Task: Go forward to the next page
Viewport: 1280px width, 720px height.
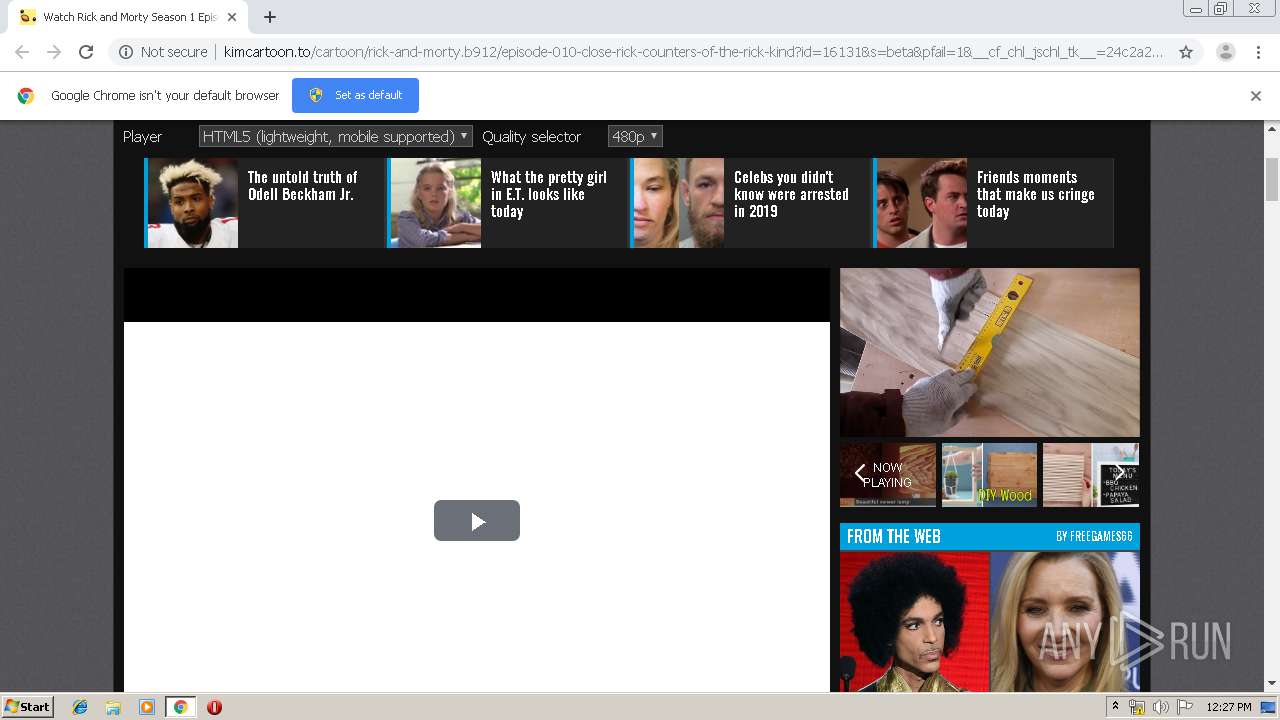Action: point(54,52)
